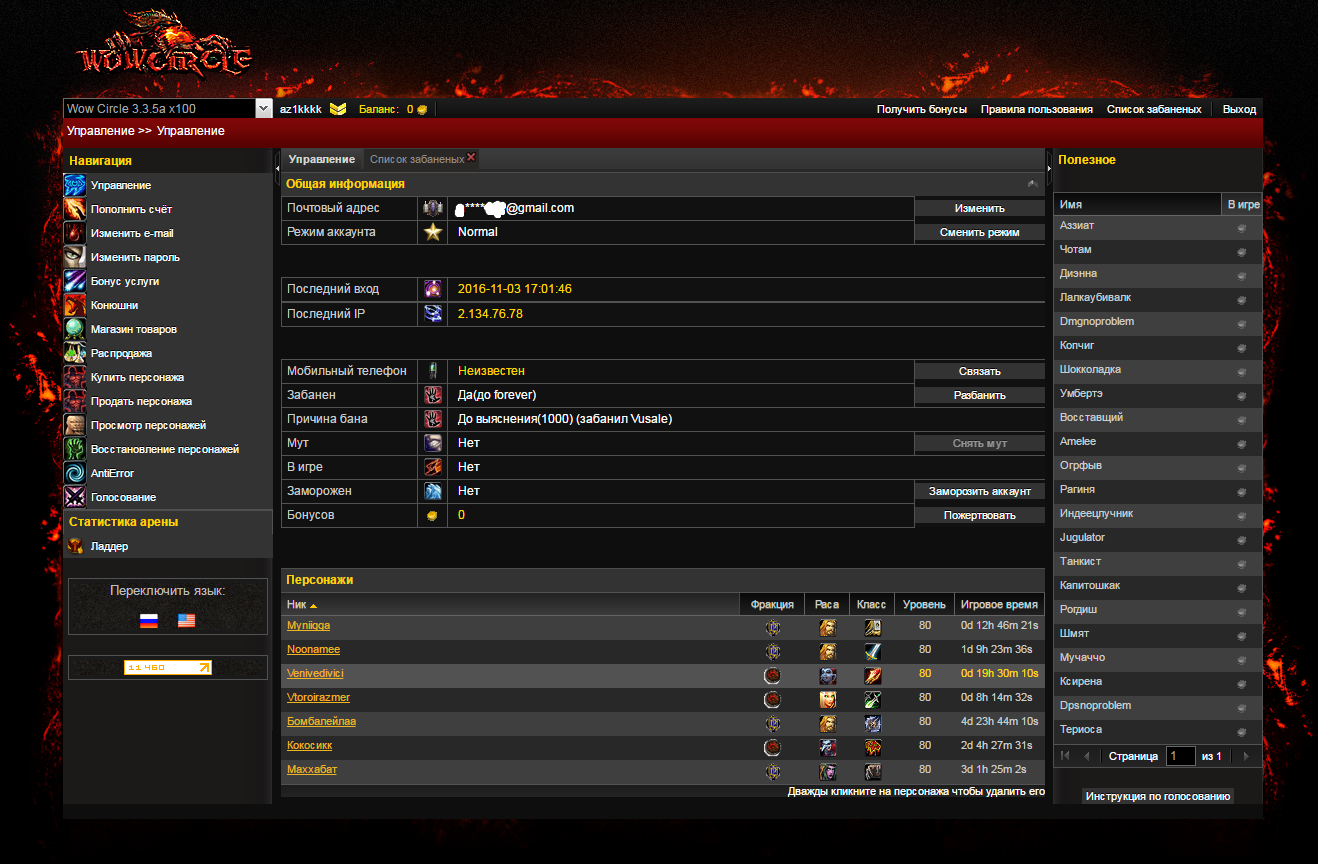Switch to the Список забаненых tab
Image resolution: width=1318 pixels, height=864 pixels.
[416, 159]
